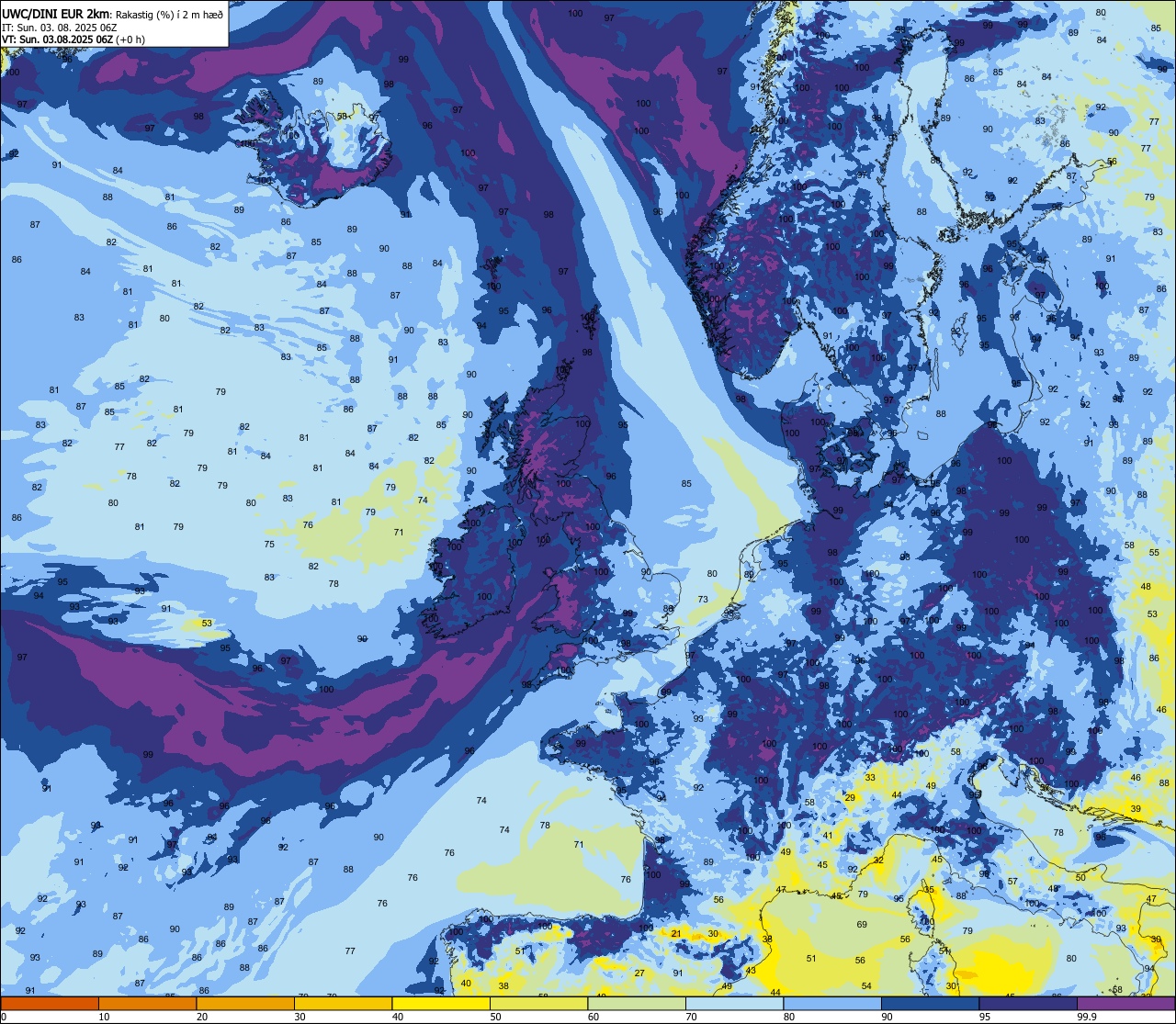Click the '99.9' label on the legend scale
This screenshot has height=1024, width=1176.
click(1088, 1017)
